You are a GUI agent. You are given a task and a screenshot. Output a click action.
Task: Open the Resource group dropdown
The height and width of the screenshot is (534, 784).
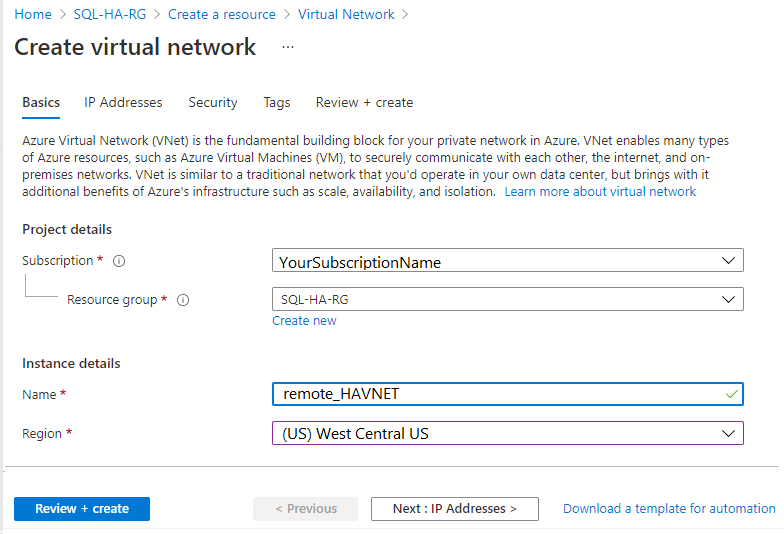[507, 299]
